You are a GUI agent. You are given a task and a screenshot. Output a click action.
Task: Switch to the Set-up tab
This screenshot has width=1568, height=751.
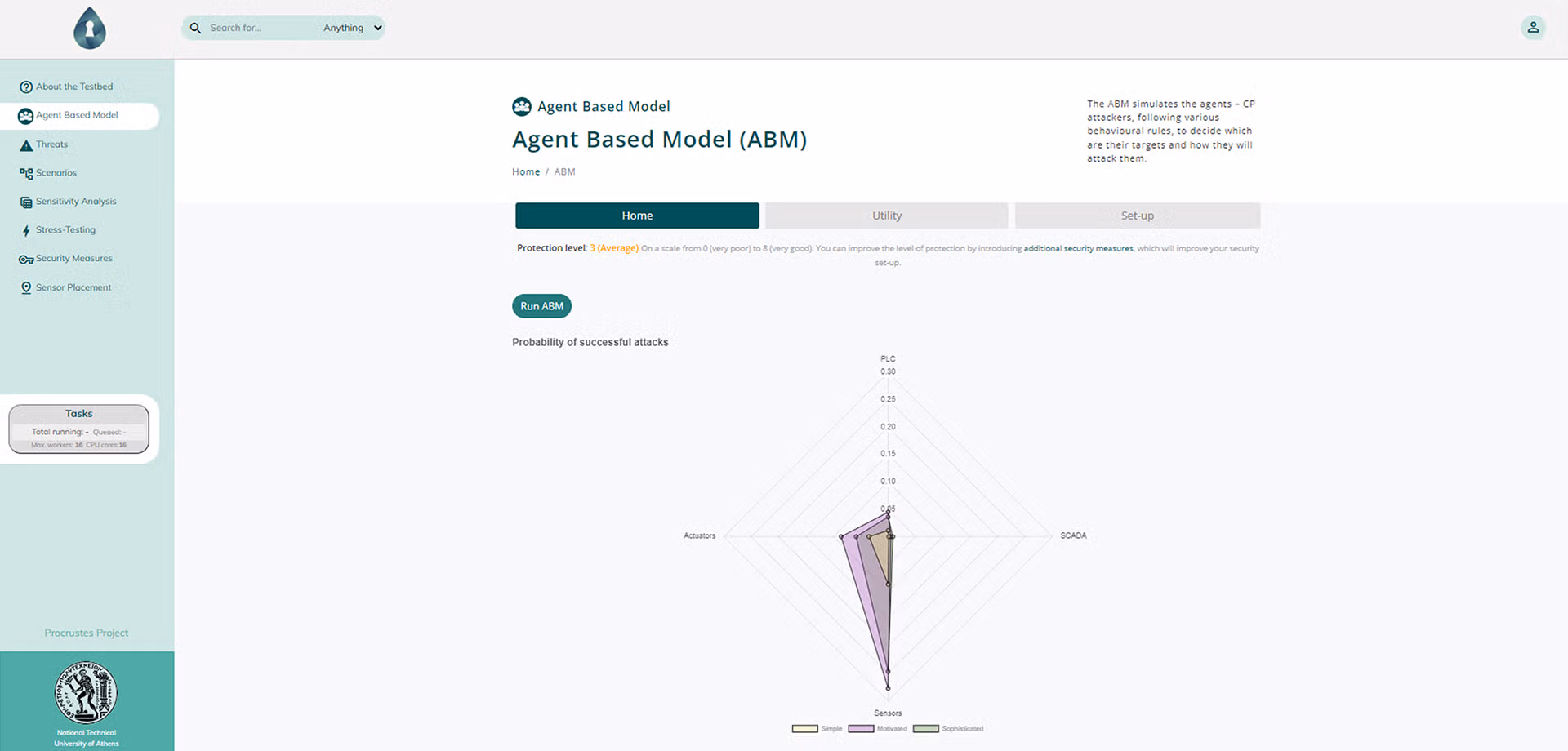coord(1137,216)
